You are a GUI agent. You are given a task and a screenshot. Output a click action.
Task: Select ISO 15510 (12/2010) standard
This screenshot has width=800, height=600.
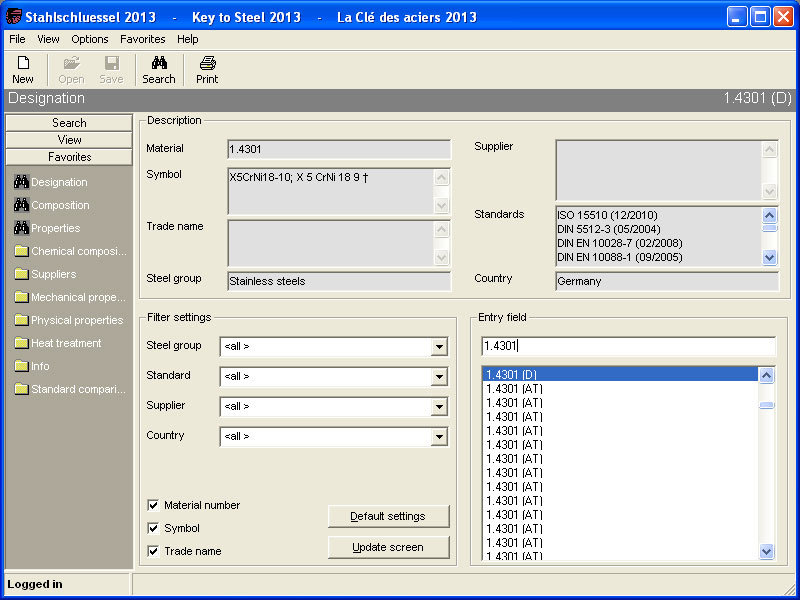click(607, 215)
